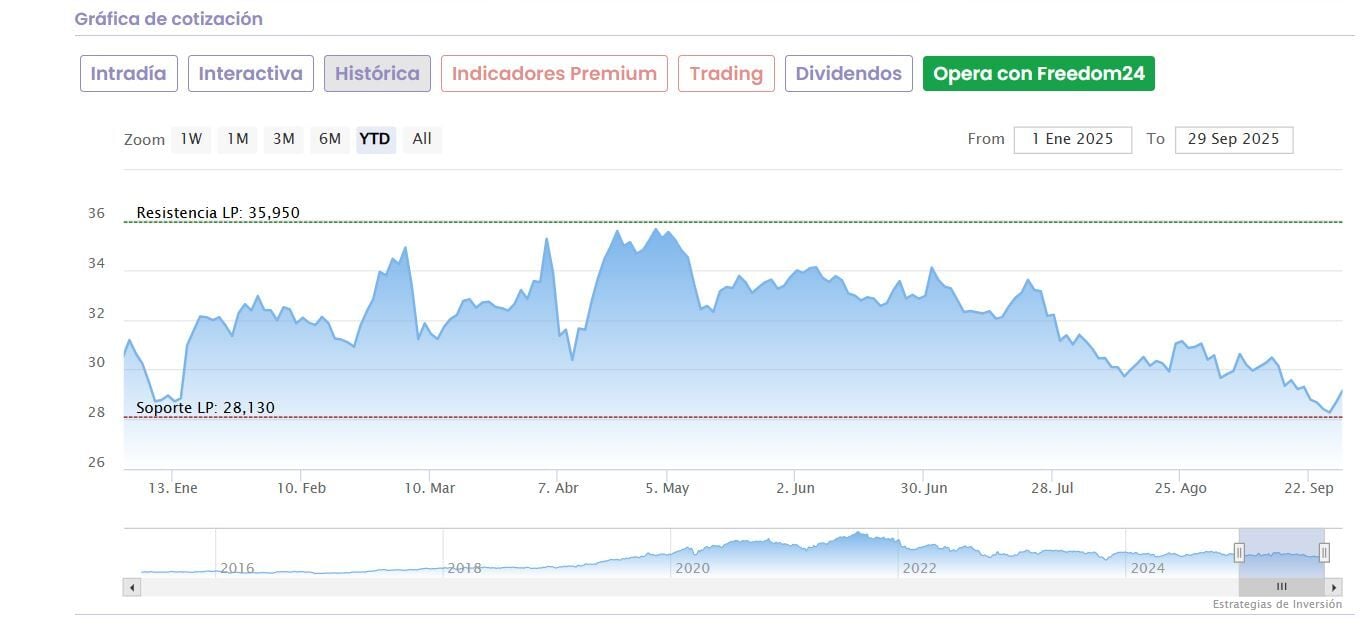Viewport: 1372px width, 638px height.
Task: Set zoom range to 1W
Action: pyautogui.click(x=191, y=139)
